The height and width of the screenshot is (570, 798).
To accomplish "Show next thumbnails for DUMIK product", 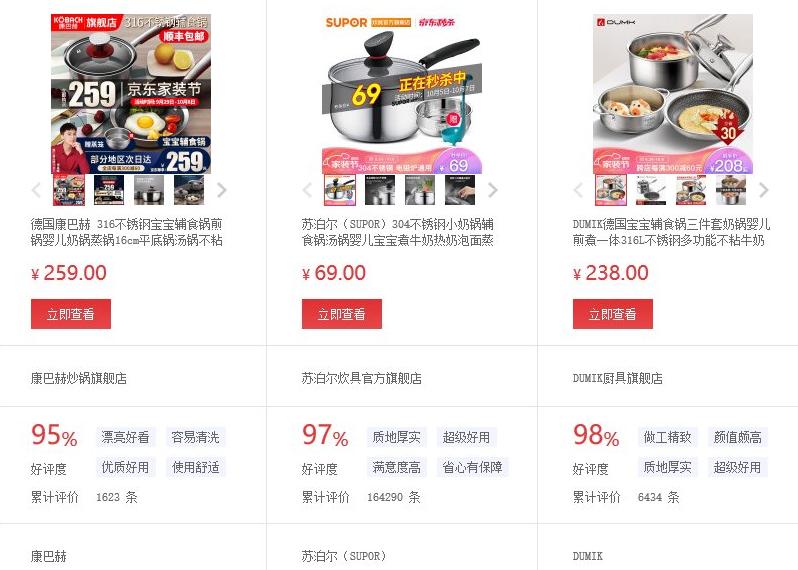I will [763, 190].
